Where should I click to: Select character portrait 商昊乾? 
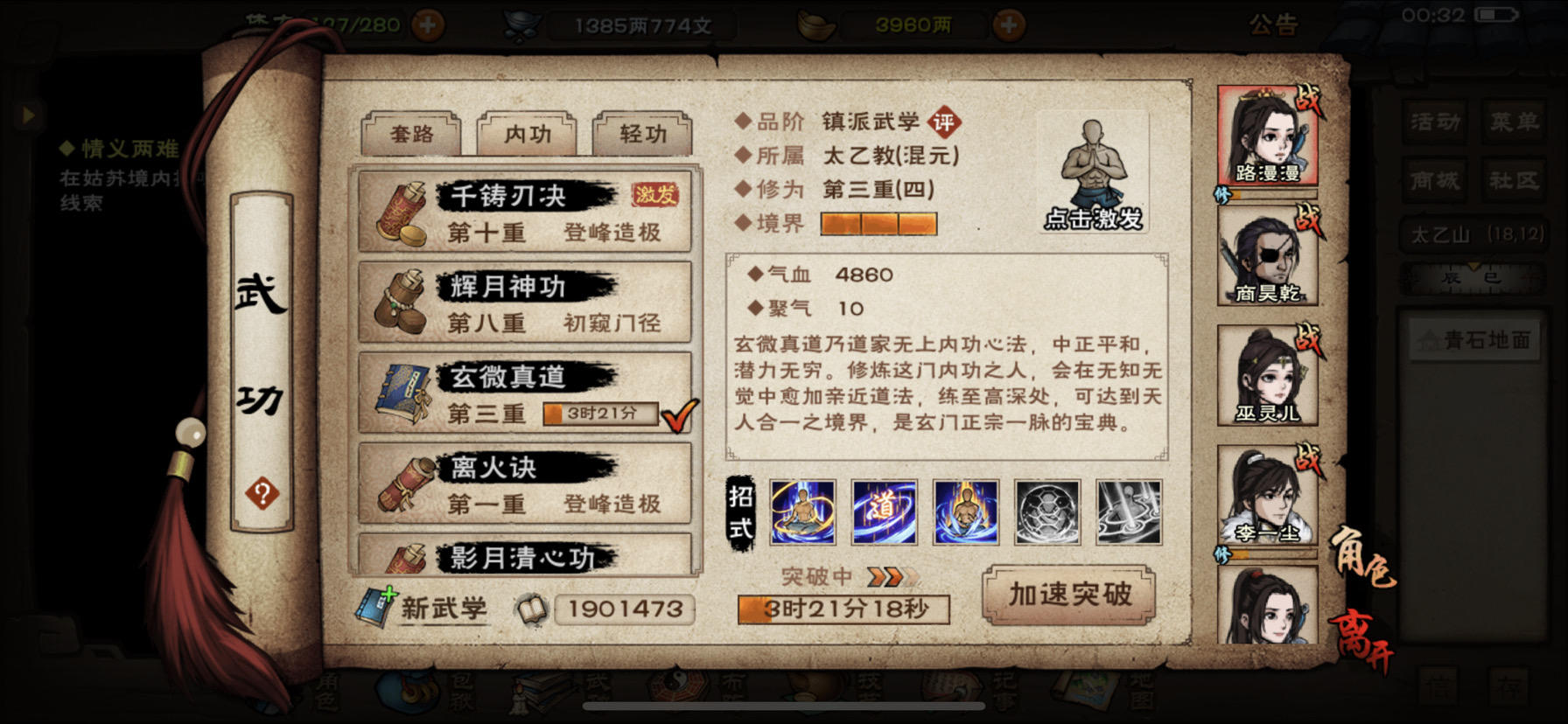1267,257
